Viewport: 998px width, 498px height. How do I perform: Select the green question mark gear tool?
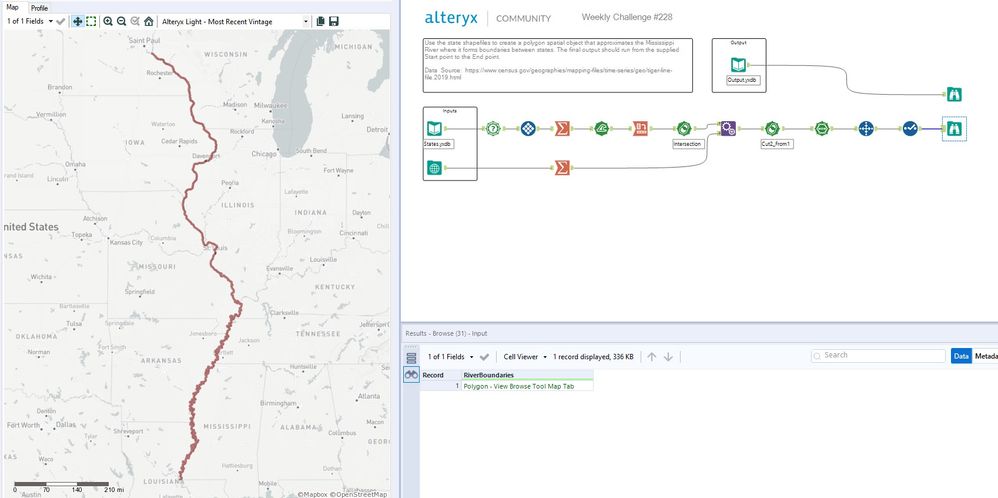(493, 129)
